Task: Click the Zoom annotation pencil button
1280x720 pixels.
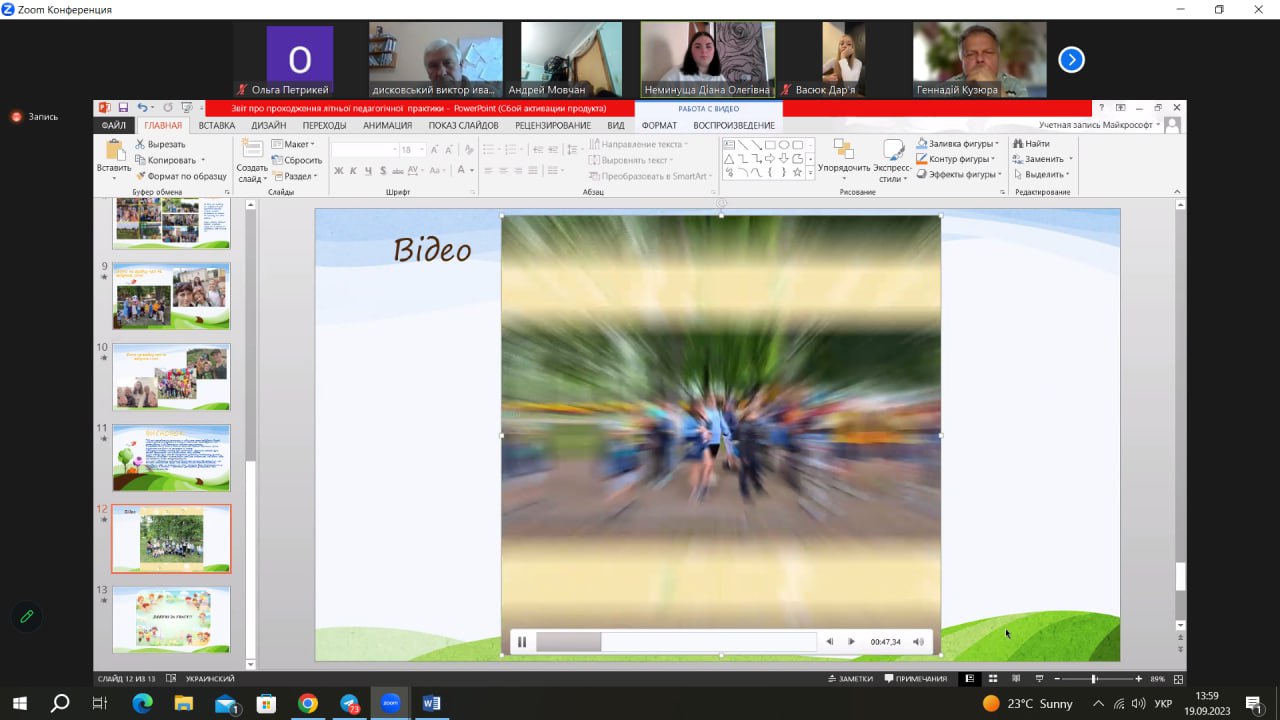Action: pyautogui.click(x=27, y=617)
